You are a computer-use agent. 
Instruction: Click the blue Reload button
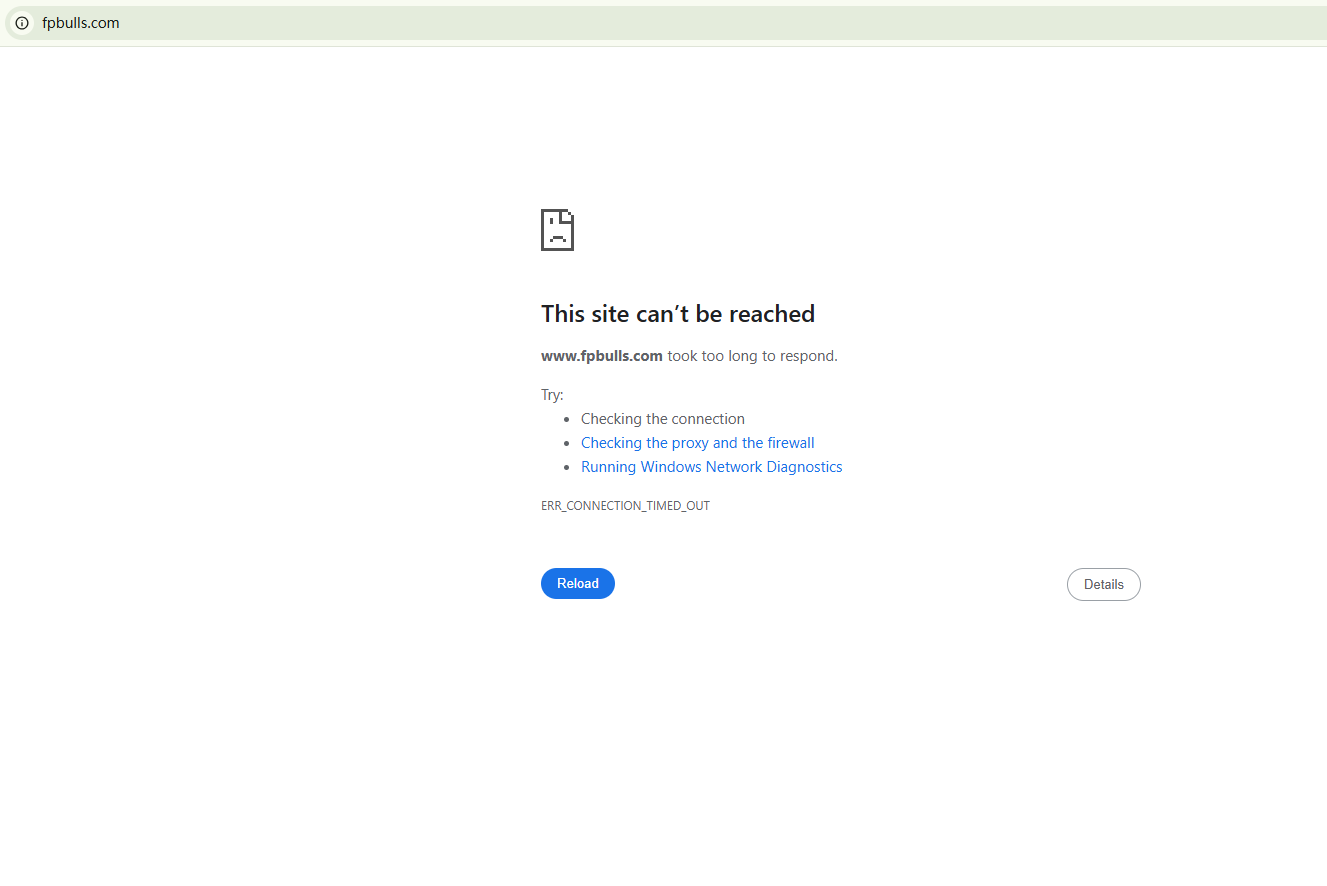[578, 584]
